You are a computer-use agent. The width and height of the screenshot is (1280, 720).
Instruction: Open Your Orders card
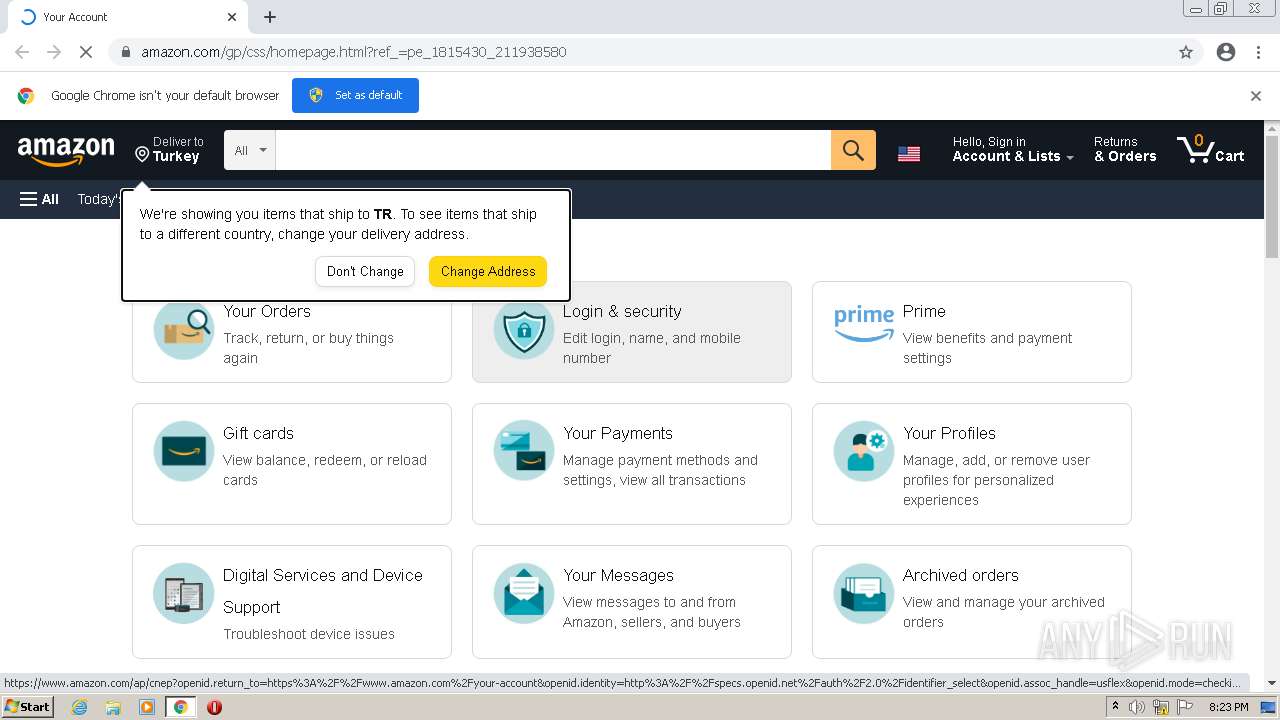pyautogui.click(x=292, y=332)
